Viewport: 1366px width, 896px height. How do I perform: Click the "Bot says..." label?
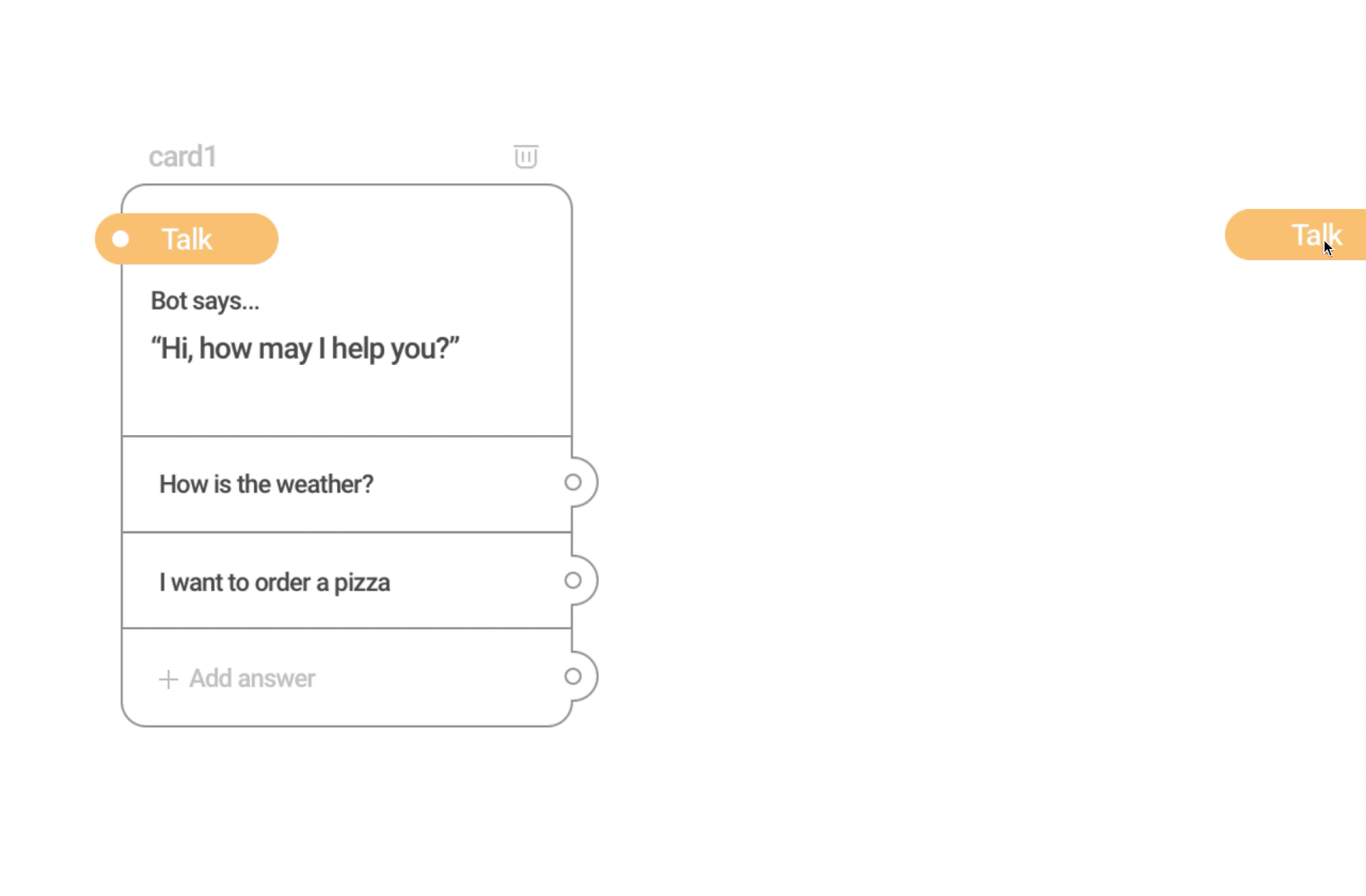pos(205,301)
